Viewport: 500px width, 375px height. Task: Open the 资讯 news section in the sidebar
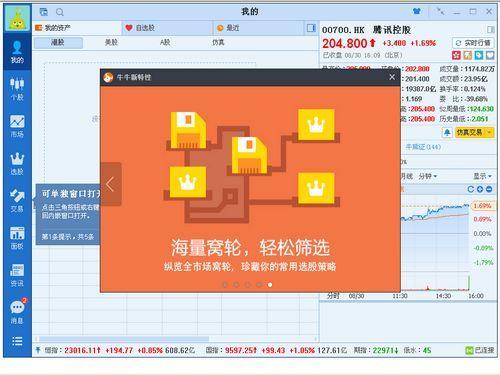point(17,275)
